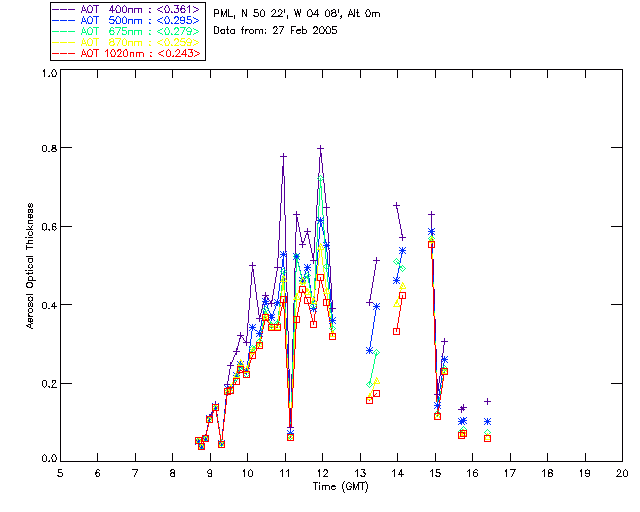
Task: Click the red dashed line sample in legend
Action: 64,53
